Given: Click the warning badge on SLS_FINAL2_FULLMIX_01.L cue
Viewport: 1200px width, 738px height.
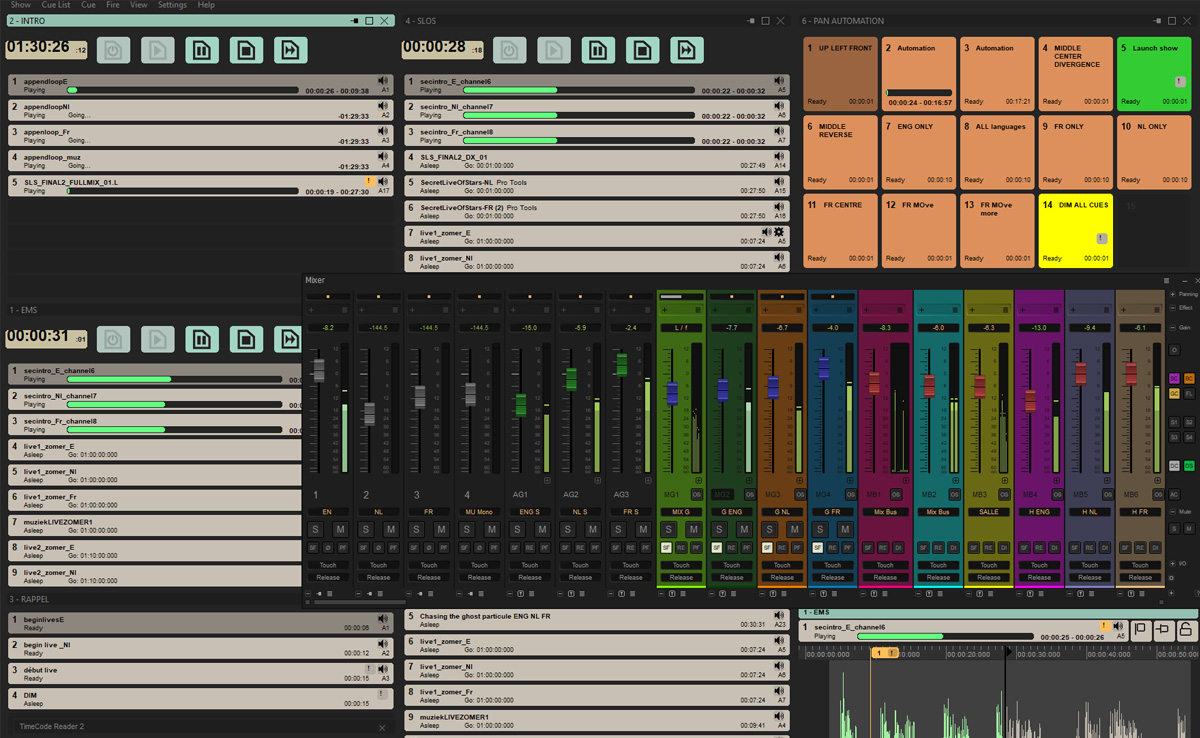Looking at the screenshot, I should (x=370, y=182).
